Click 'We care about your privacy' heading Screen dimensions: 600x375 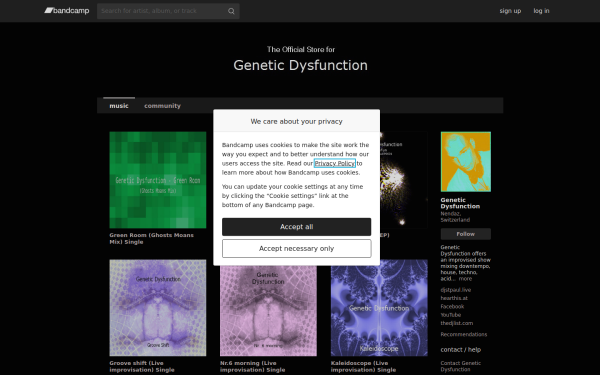point(297,121)
